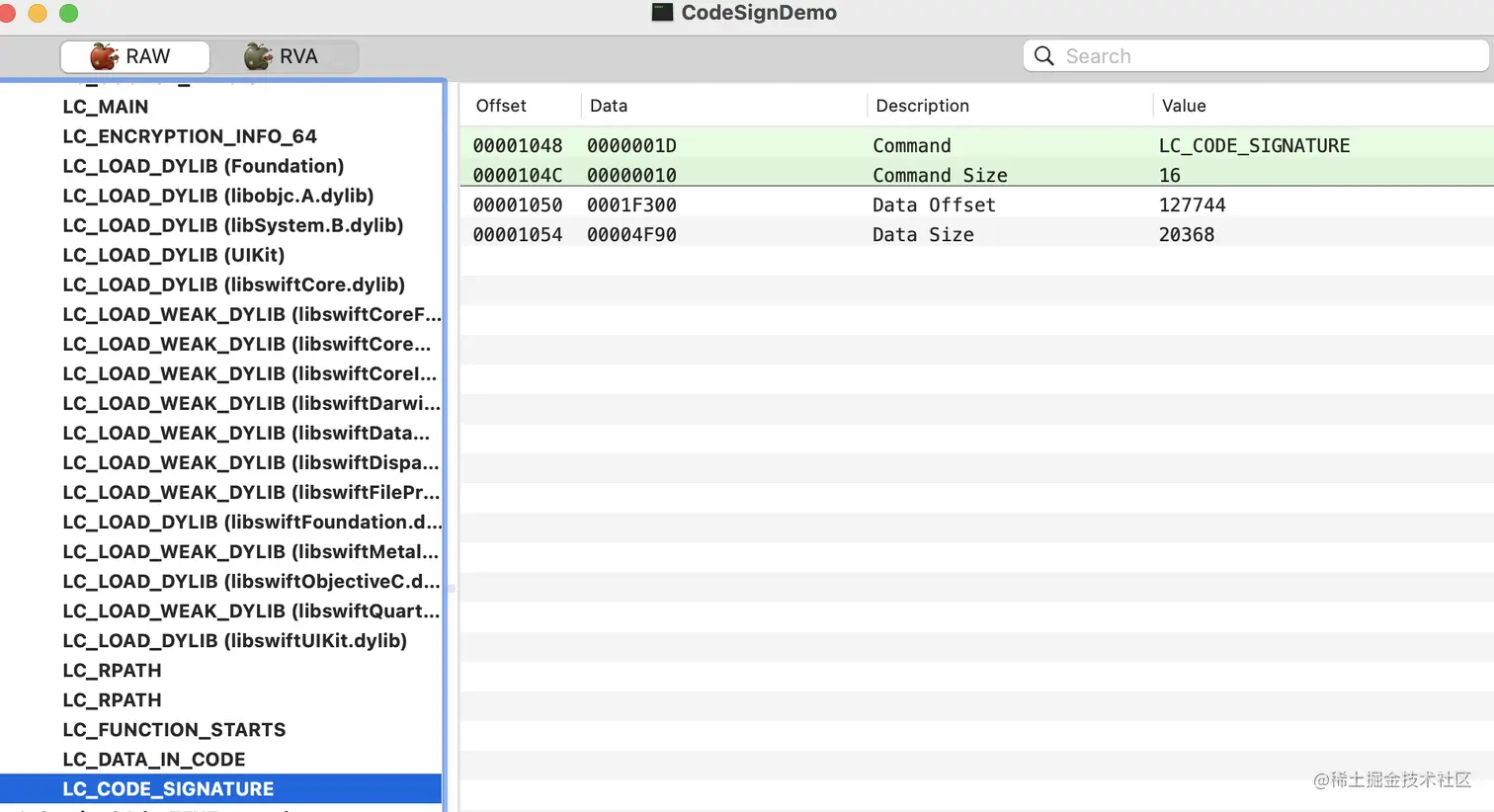
Task: Click the green apple RVA icon
Action: point(258,56)
